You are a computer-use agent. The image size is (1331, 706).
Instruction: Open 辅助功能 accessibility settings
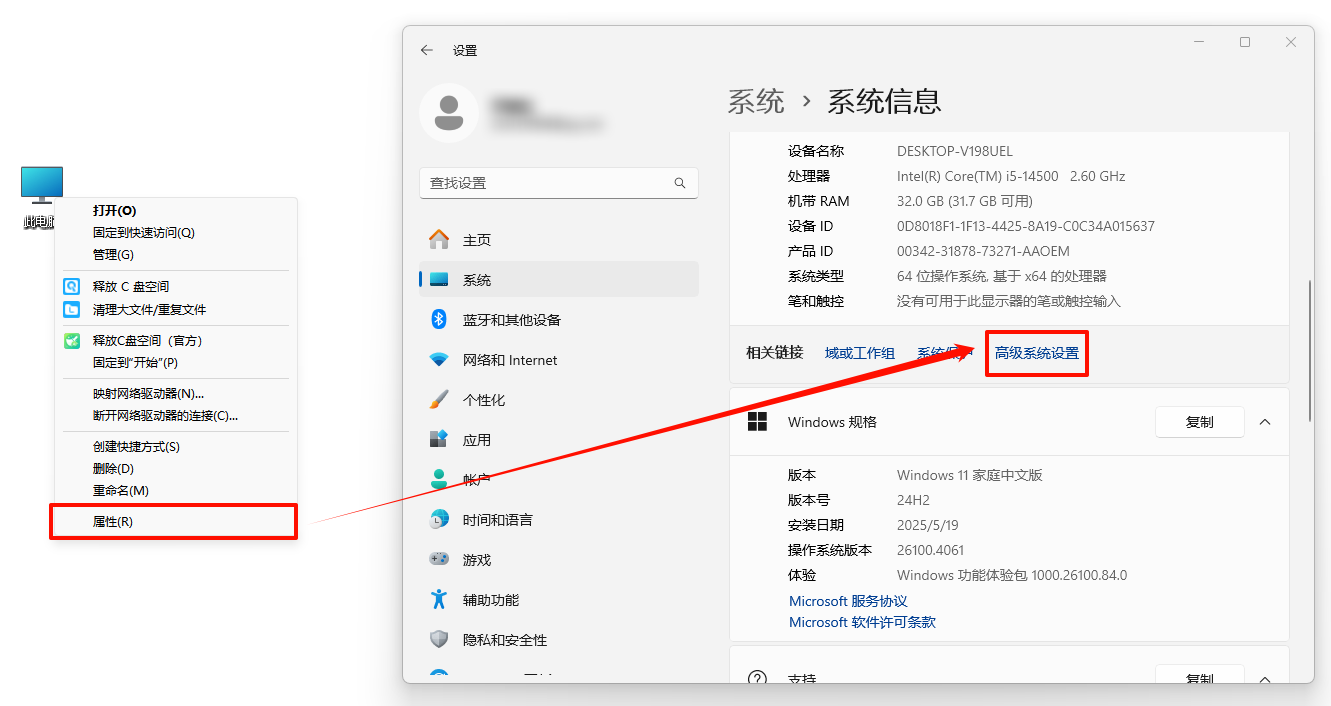tap(490, 600)
